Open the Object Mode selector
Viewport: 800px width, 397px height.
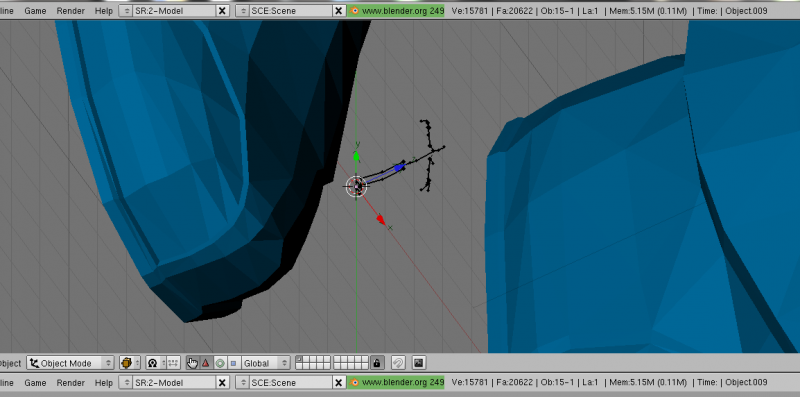tap(70, 363)
